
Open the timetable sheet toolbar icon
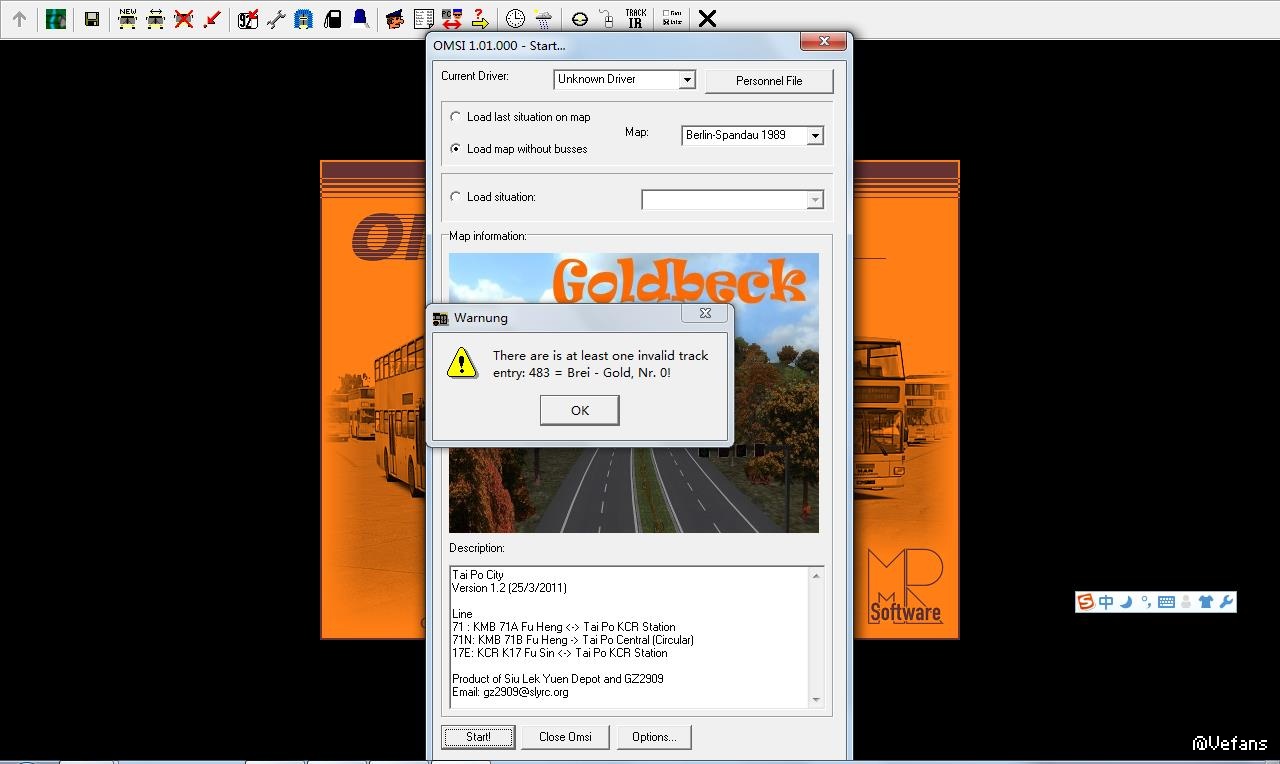click(x=424, y=19)
